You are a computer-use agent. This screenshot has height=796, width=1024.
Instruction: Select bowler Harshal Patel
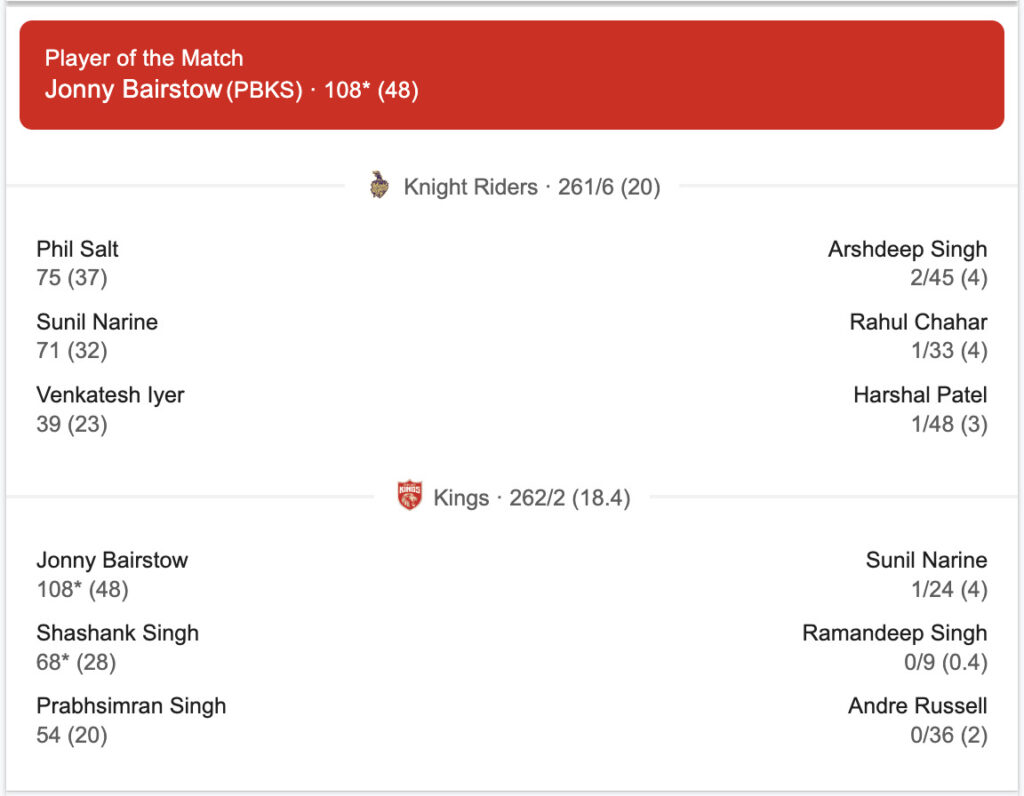coord(920,395)
